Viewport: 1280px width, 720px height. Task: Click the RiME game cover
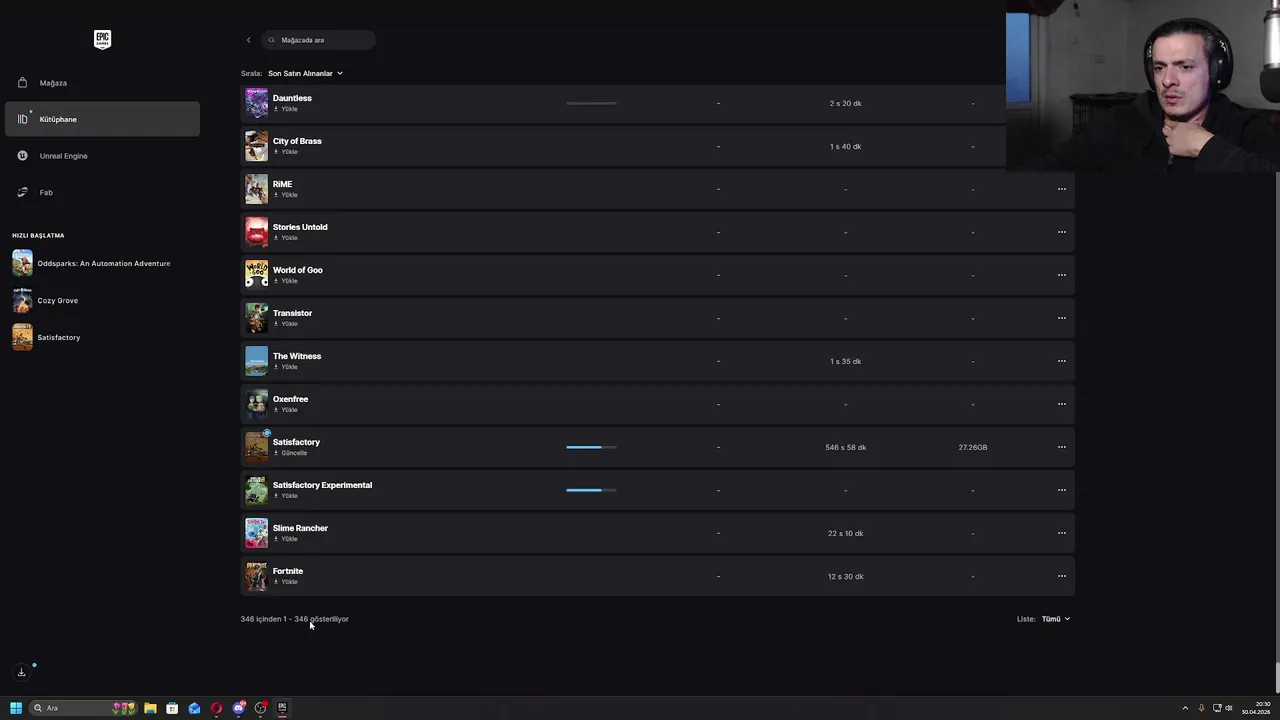click(256, 189)
